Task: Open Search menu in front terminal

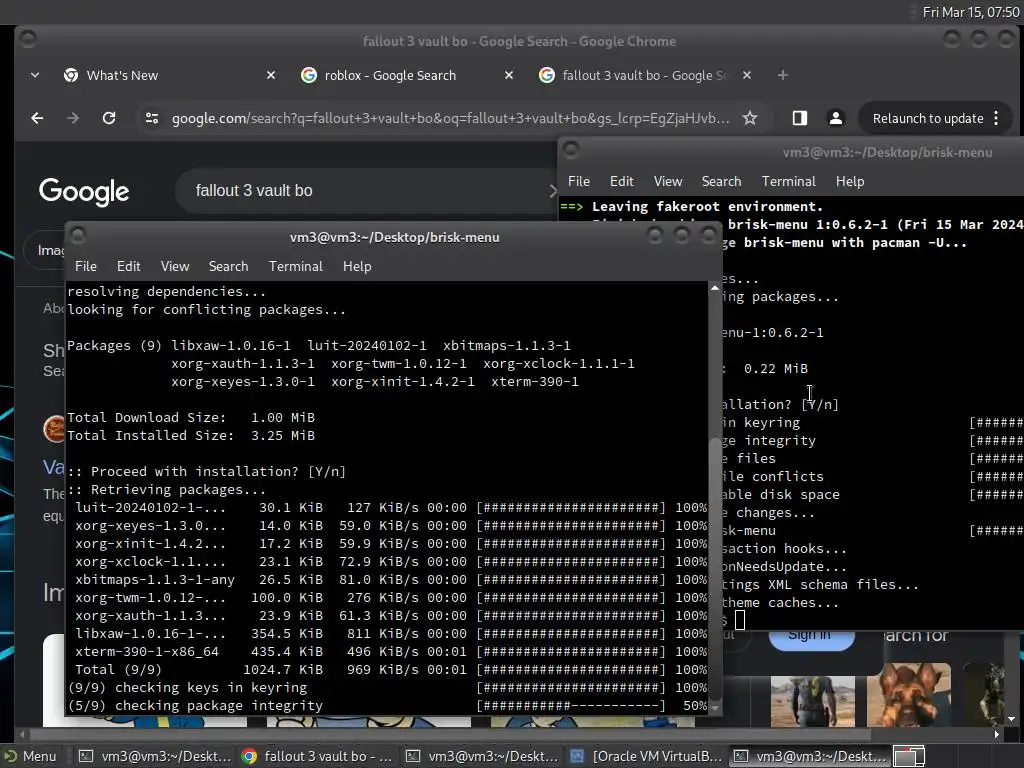Action: (x=229, y=266)
